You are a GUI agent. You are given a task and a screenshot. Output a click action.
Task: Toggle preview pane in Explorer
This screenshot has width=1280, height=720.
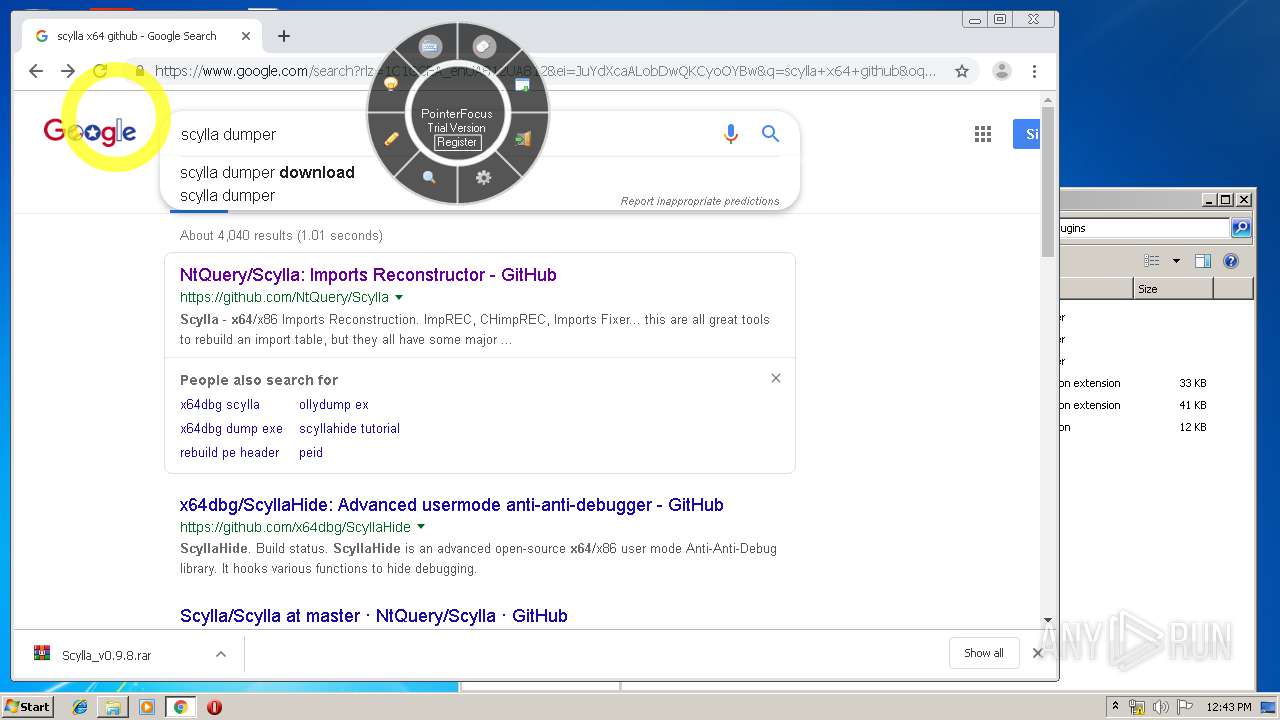1203,261
